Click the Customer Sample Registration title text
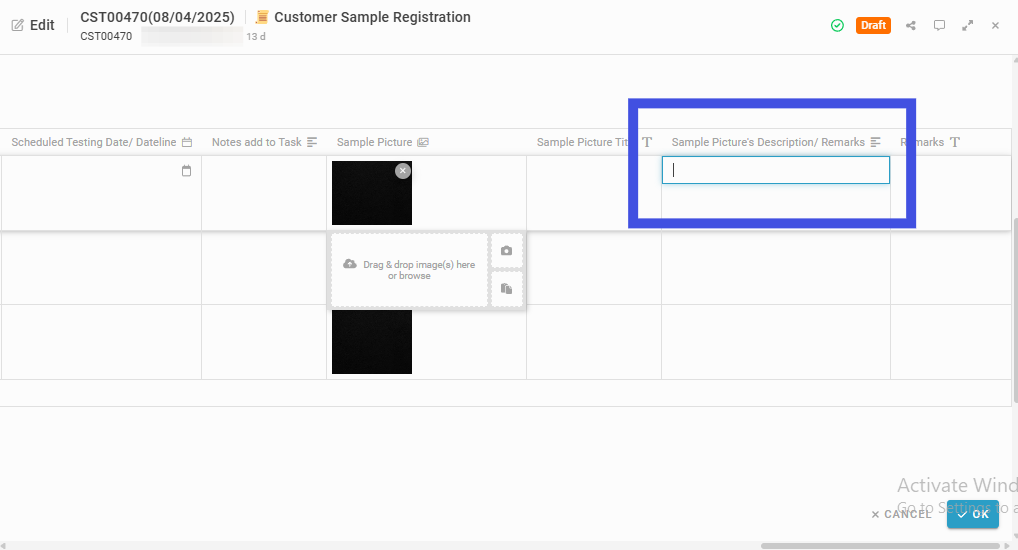The image size is (1018, 550). 372,17
